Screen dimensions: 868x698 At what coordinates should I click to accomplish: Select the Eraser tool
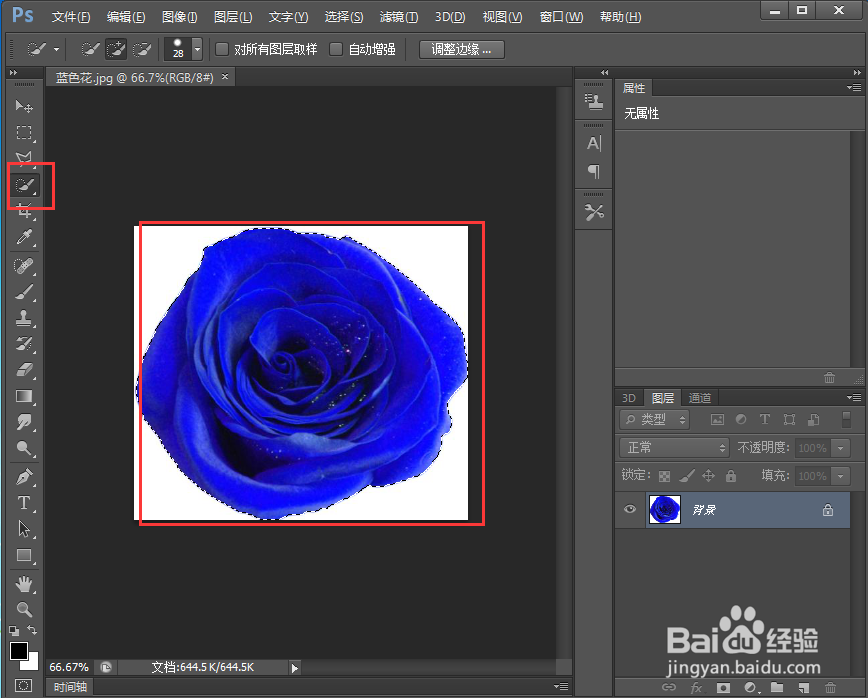(24, 370)
